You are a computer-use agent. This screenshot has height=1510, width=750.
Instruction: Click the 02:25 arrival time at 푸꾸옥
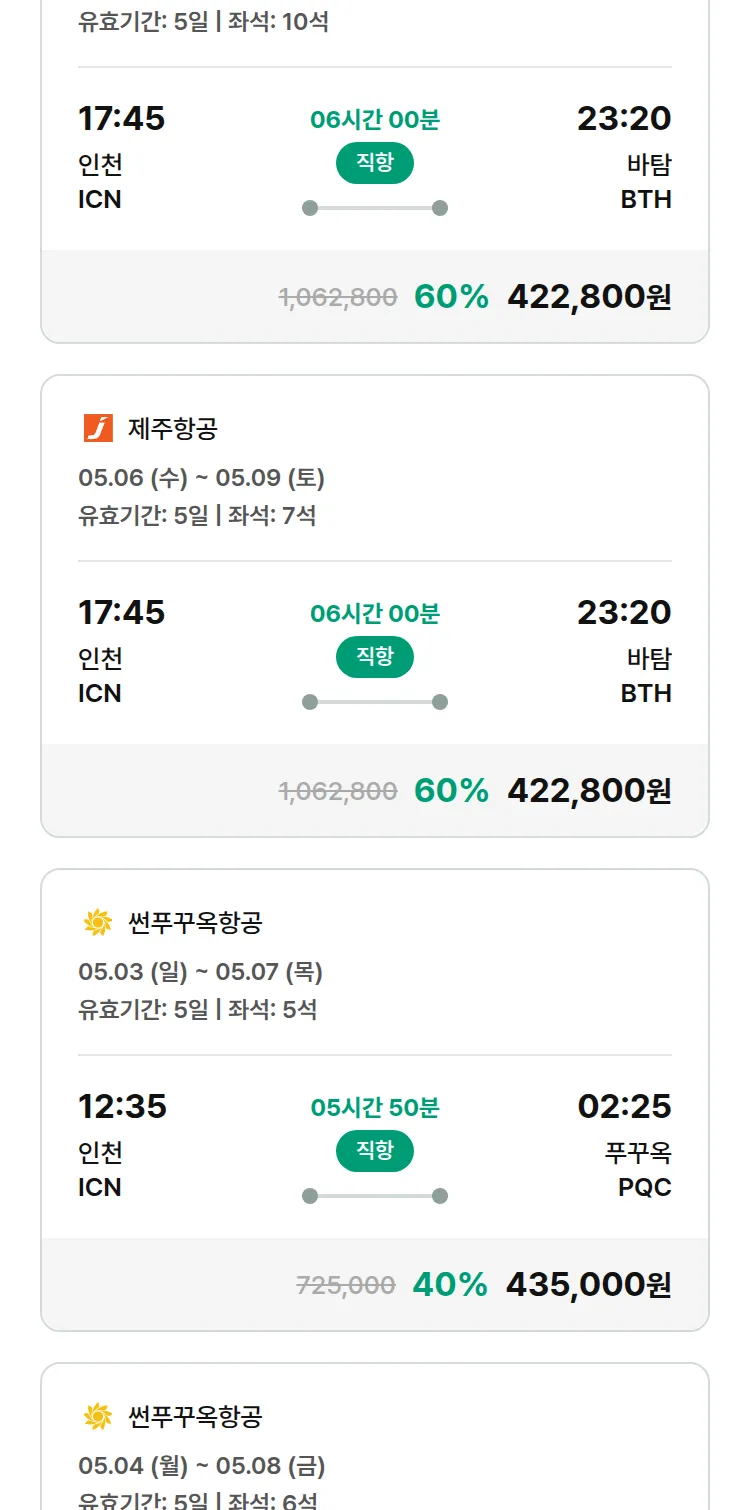(624, 1106)
